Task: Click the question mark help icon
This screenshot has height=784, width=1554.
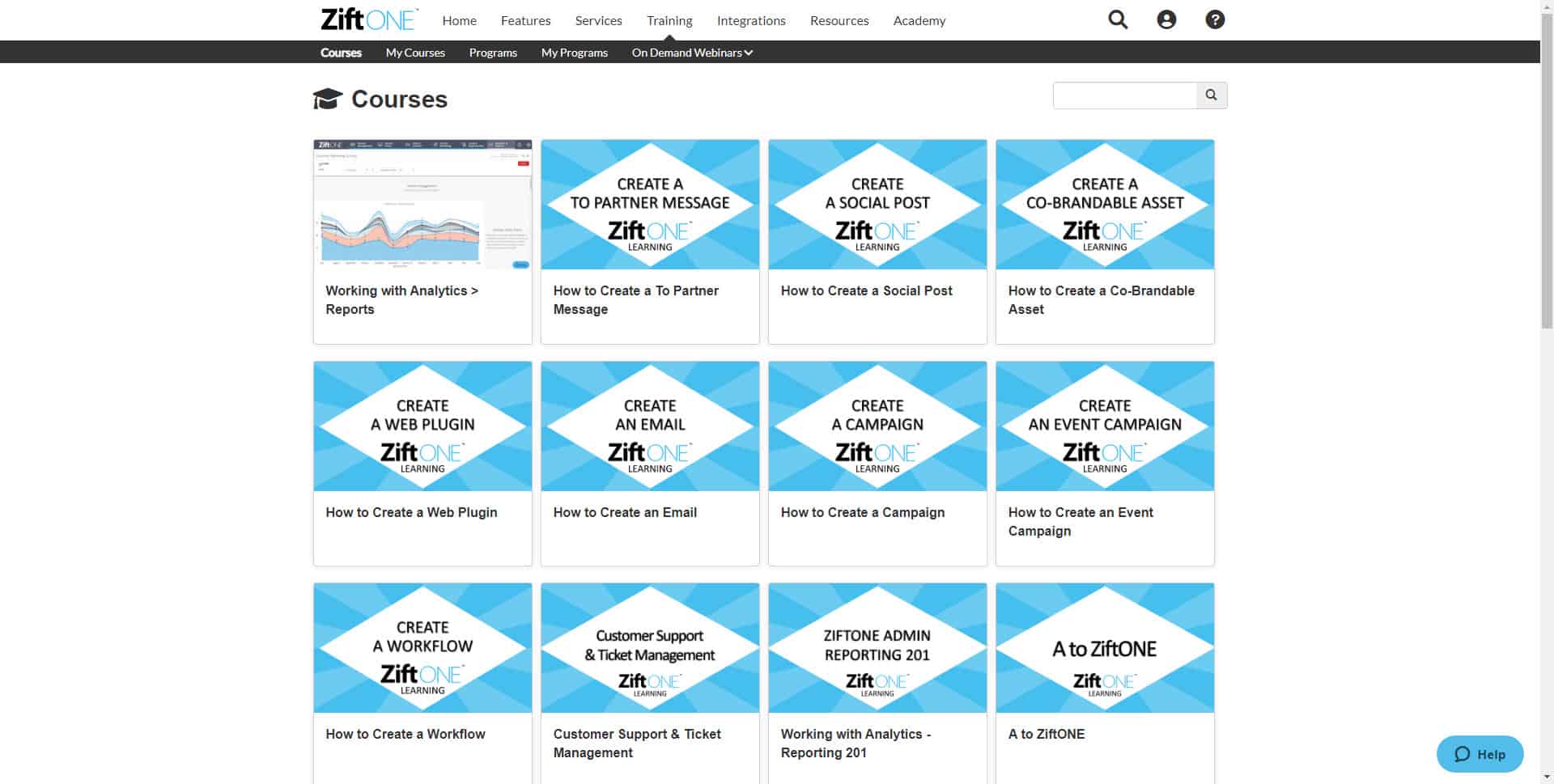Action: pyautogui.click(x=1215, y=19)
